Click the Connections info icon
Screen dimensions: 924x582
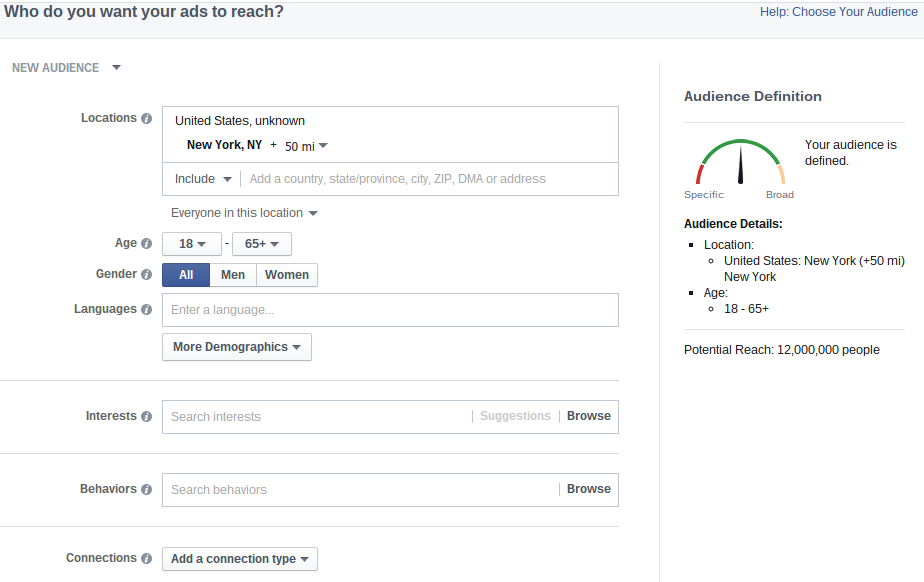click(x=147, y=559)
